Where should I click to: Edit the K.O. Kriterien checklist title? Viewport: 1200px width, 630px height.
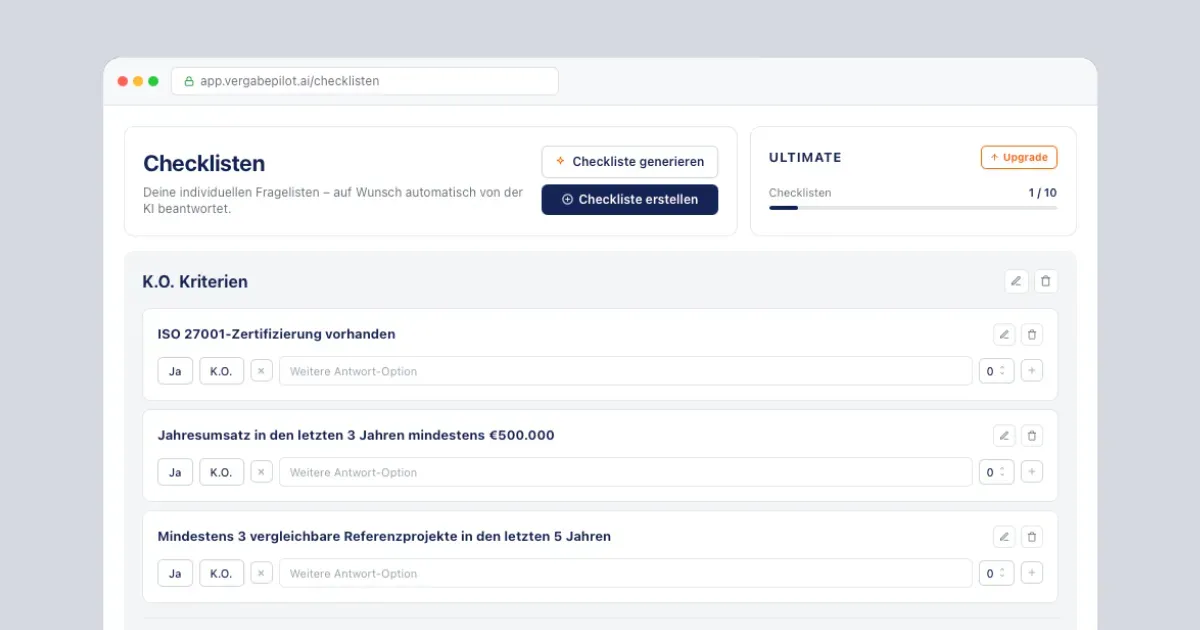coord(1016,281)
